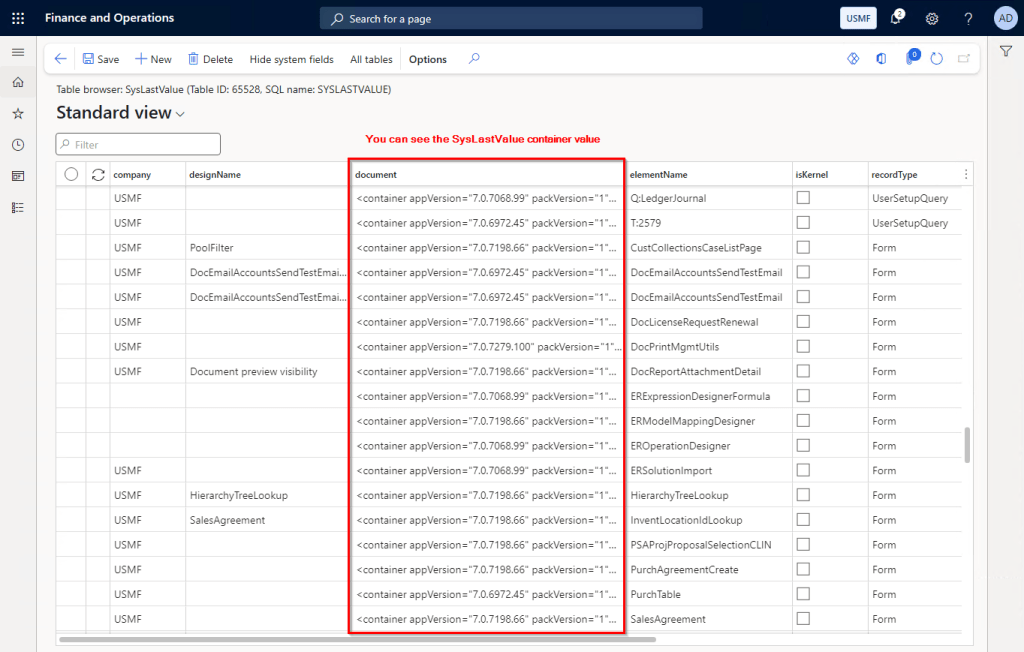
Task: Toggle the isKernel checkbox for PurchTable row
Action: point(803,593)
